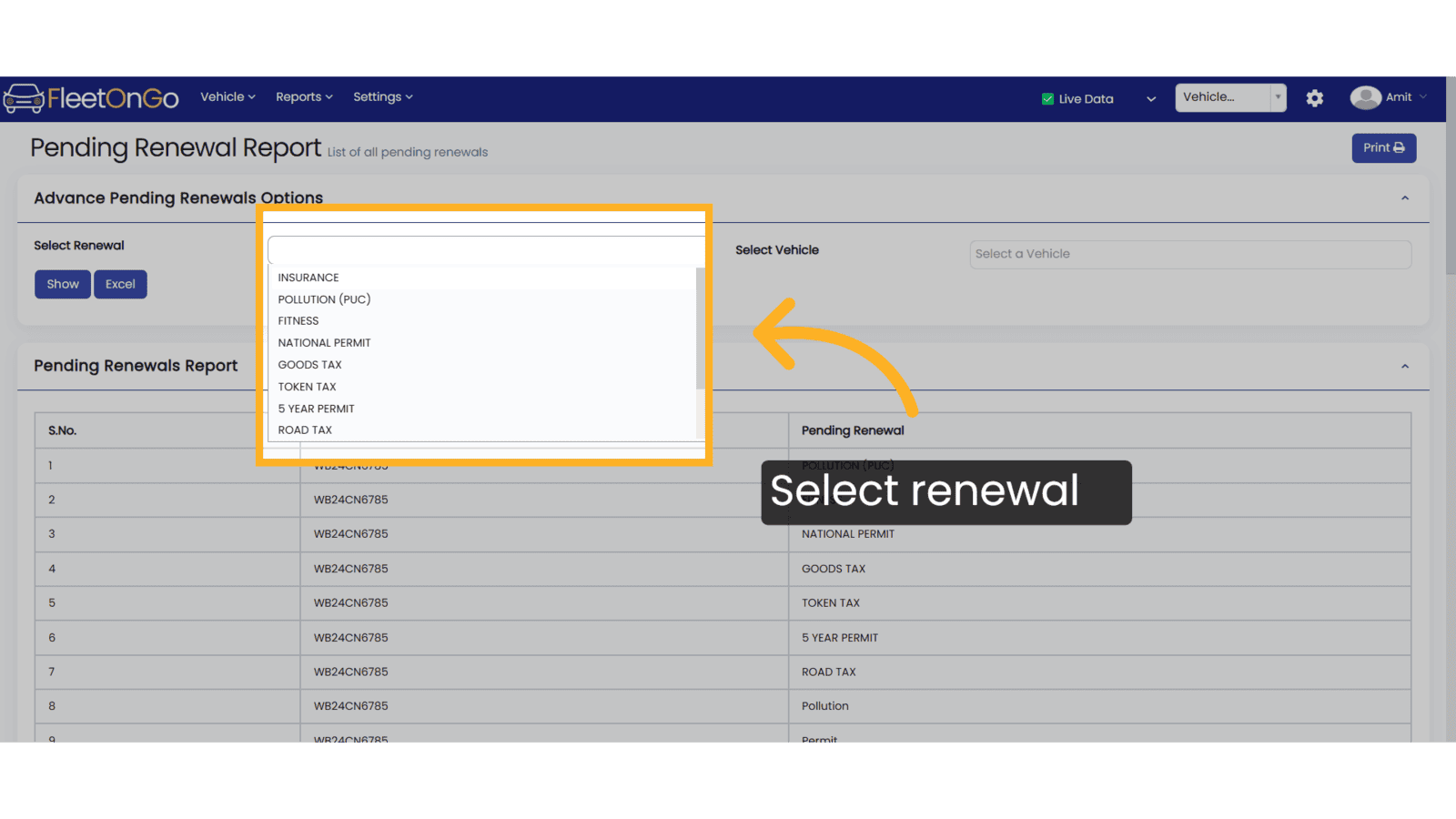The width and height of the screenshot is (1456, 819).
Task: Click the Show button
Action: [63, 284]
